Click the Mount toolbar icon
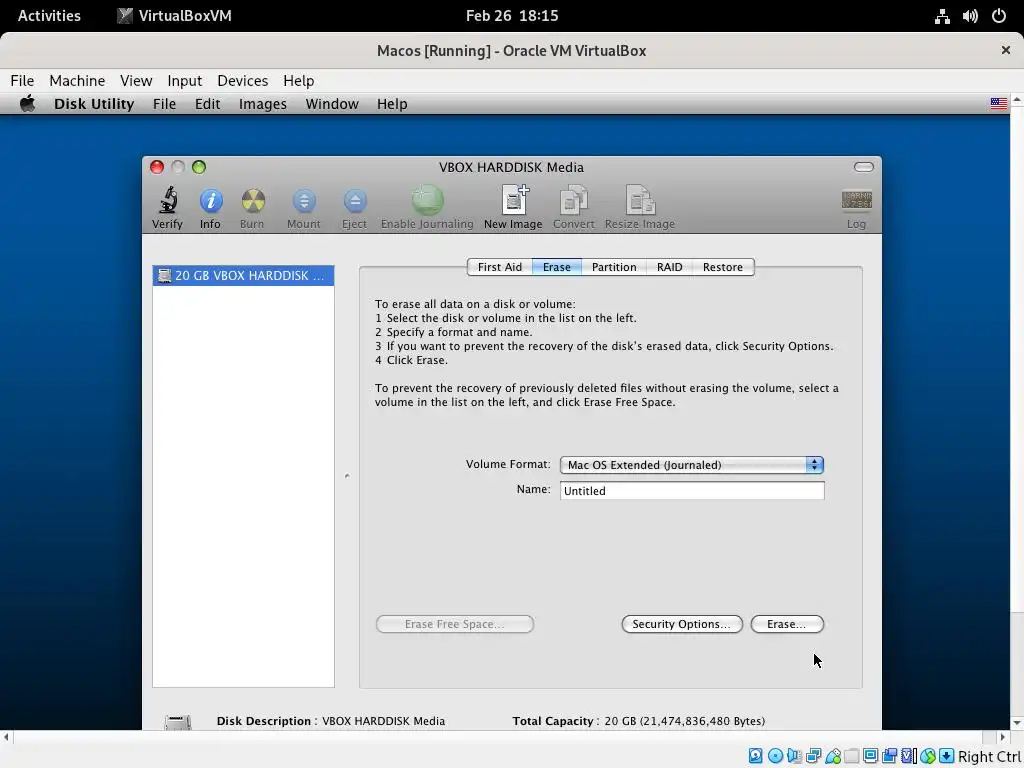 304,200
